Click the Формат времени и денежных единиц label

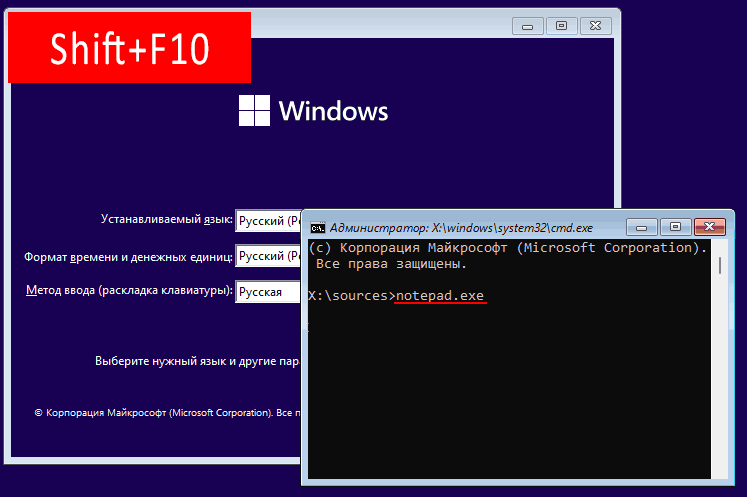tap(129, 257)
